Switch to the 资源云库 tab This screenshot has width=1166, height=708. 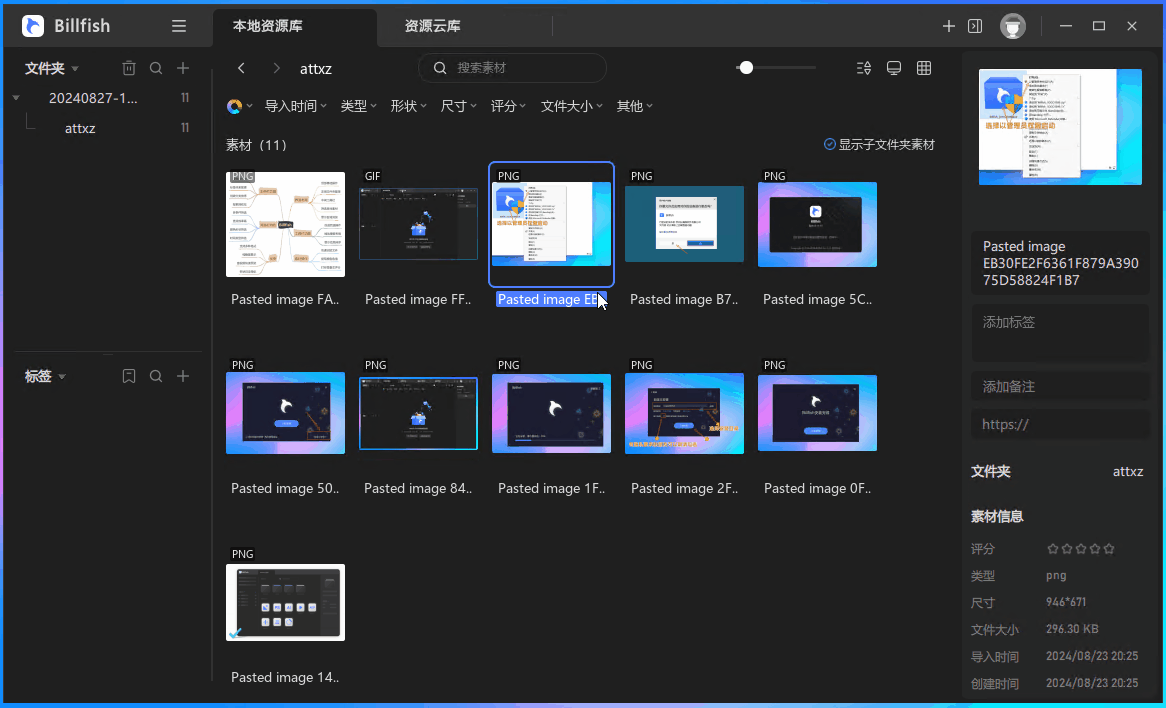433,27
